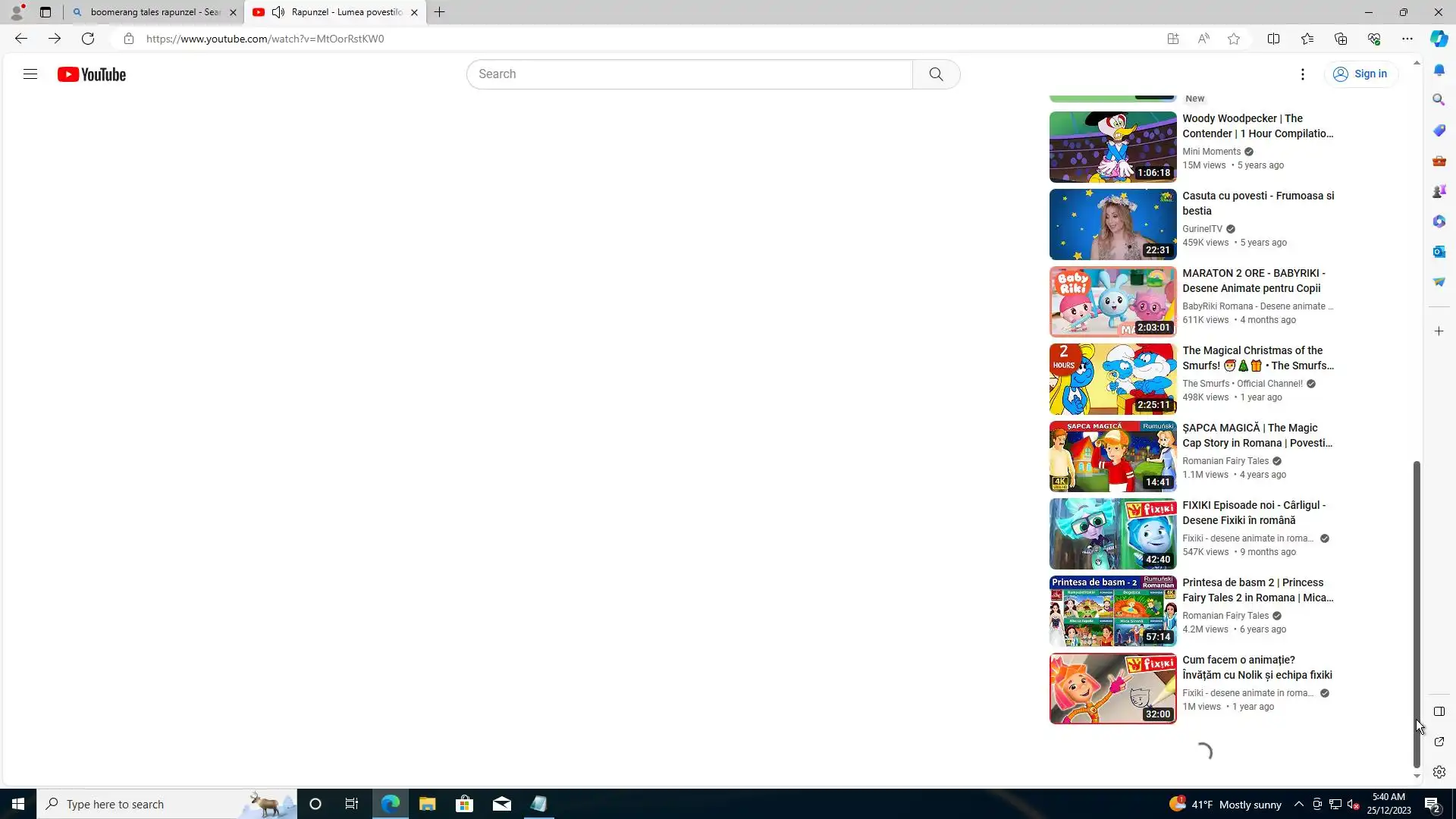Image resolution: width=1456 pixels, height=819 pixels.
Task: Click in YouTube search field
Action: (689, 74)
